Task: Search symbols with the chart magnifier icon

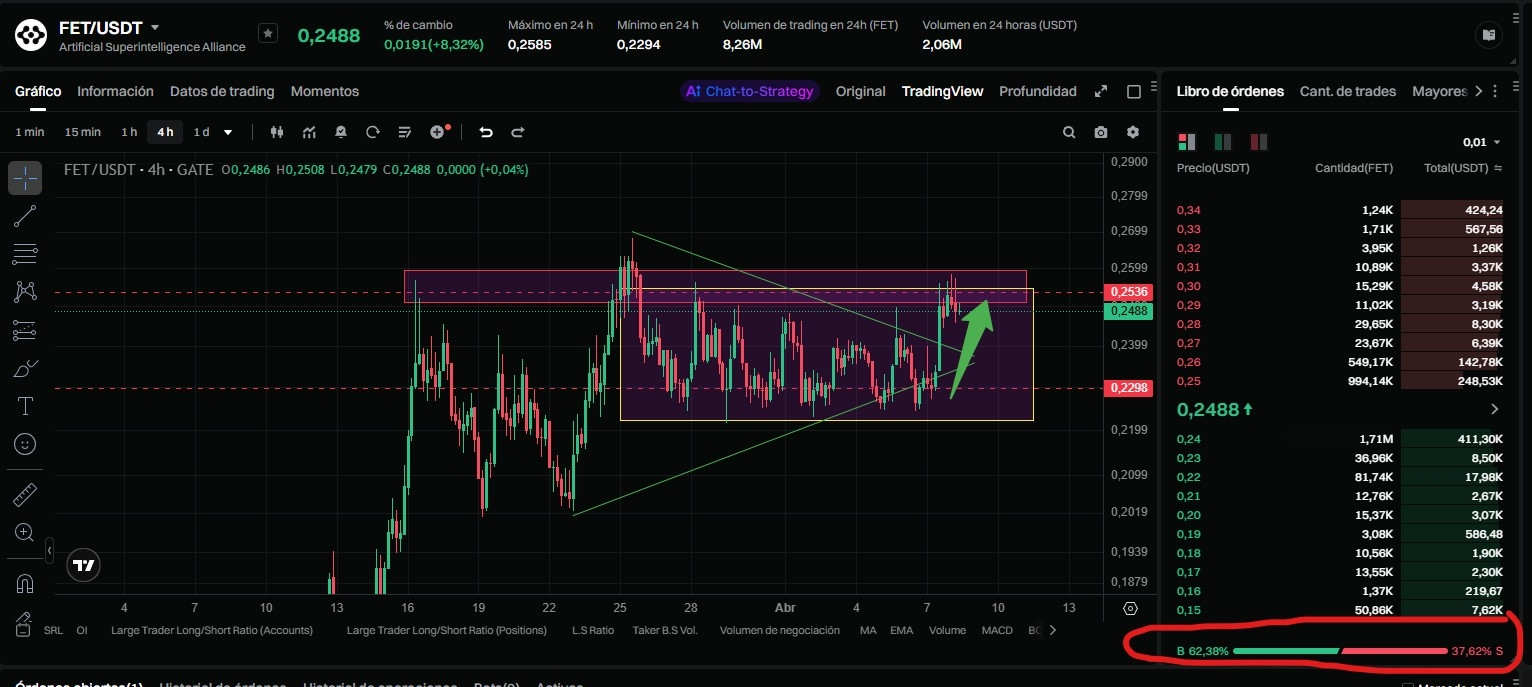Action: (x=1069, y=132)
